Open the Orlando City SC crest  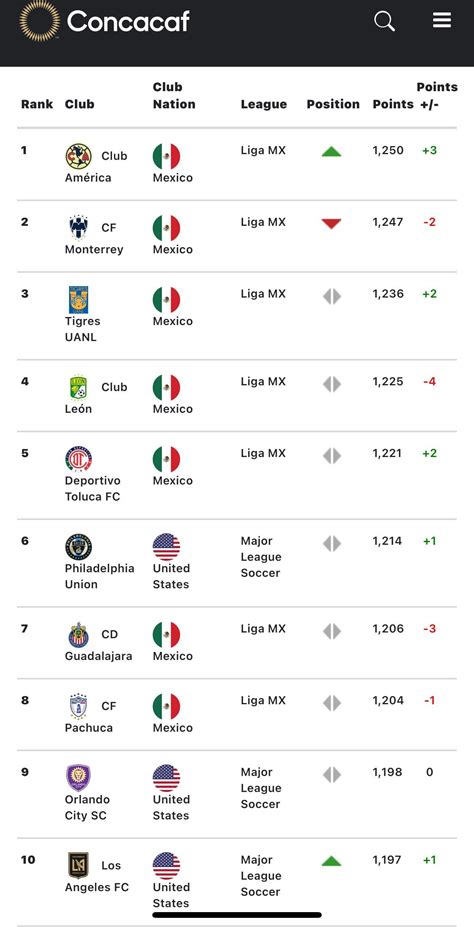click(78, 778)
